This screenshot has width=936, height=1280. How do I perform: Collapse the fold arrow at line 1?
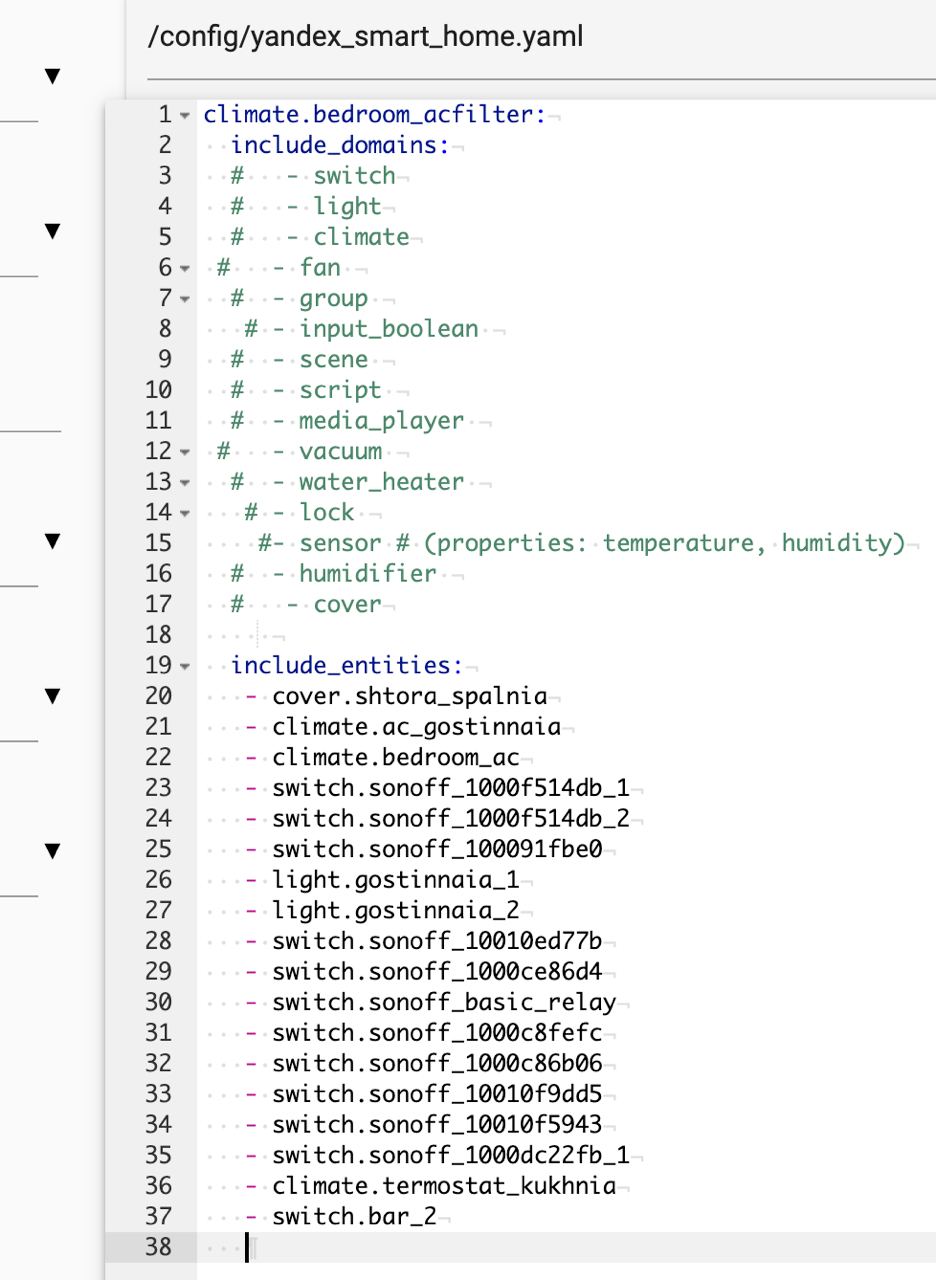(x=185, y=115)
